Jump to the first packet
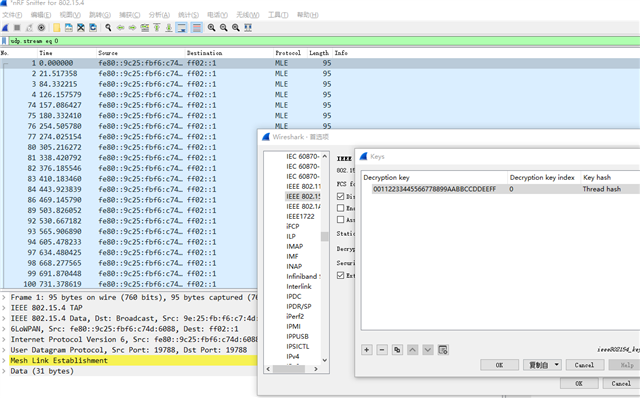Image resolution: width=640 pixels, height=398 pixels. click(157, 28)
